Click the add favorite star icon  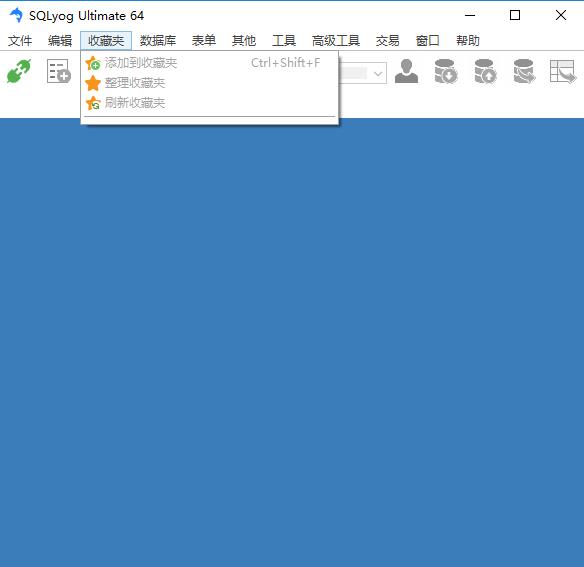[x=93, y=63]
